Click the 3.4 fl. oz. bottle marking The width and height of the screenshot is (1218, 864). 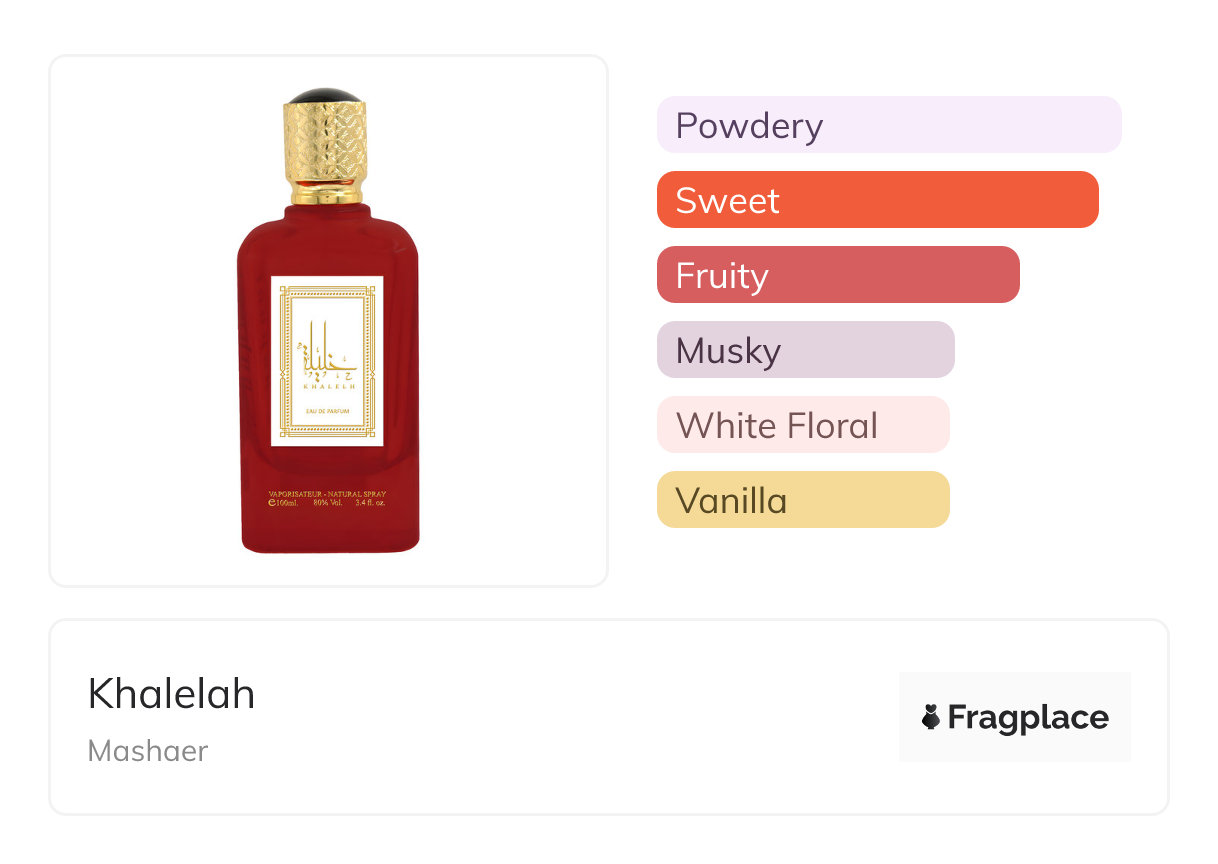coord(369,503)
